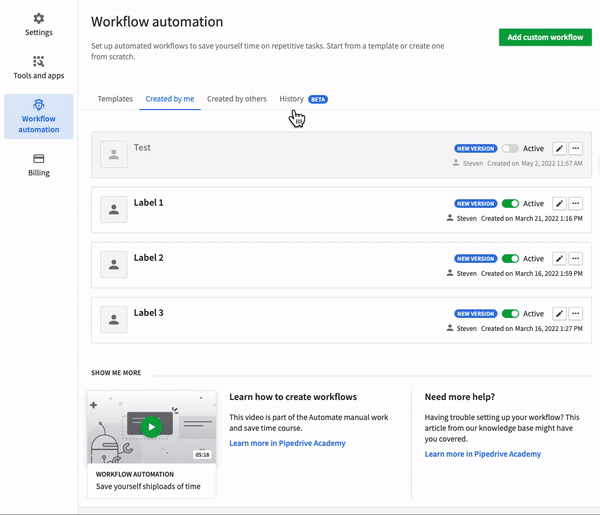Toggle Label 3 workflow Active switch
The height and width of the screenshot is (515, 600).
(x=510, y=313)
